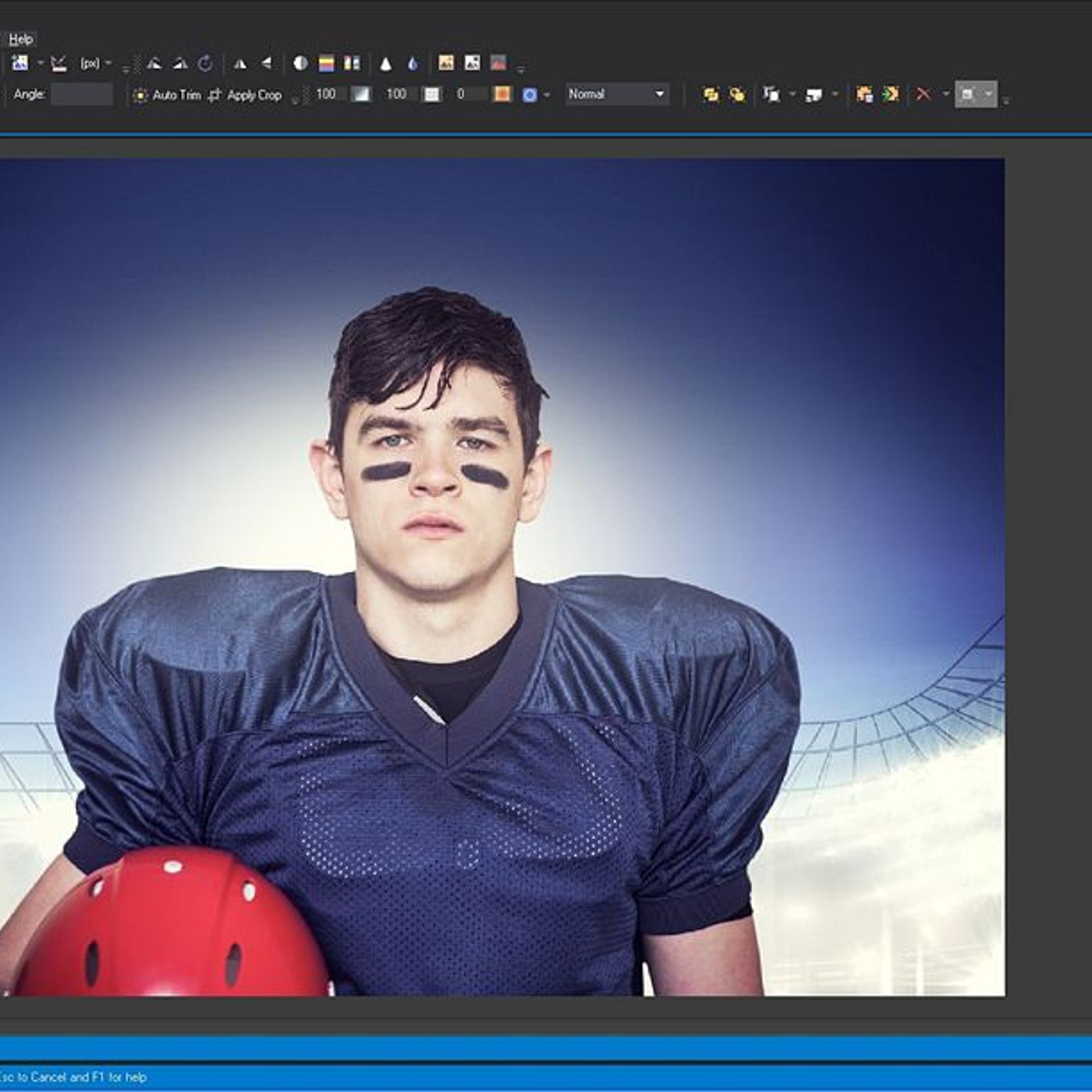Click the rotate clockwise arrow icon

(x=205, y=63)
